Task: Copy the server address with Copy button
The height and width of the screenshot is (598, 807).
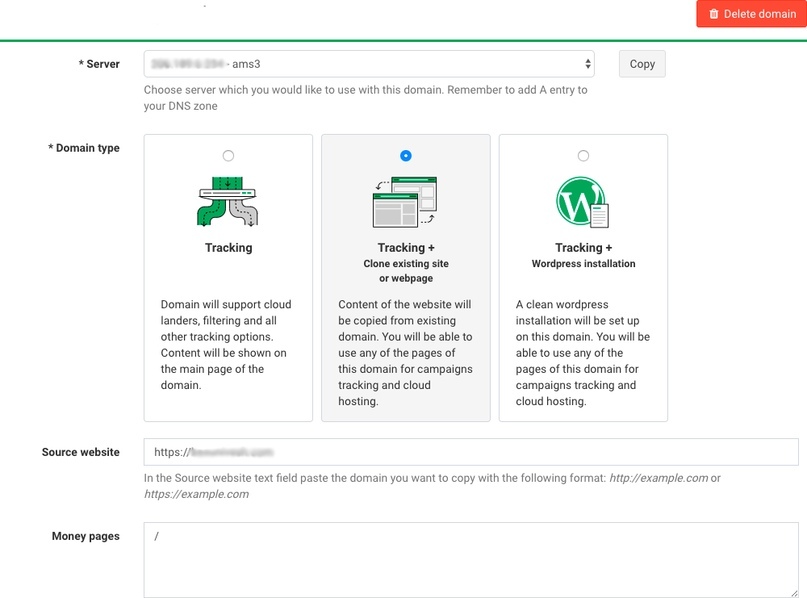Action: point(642,64)
